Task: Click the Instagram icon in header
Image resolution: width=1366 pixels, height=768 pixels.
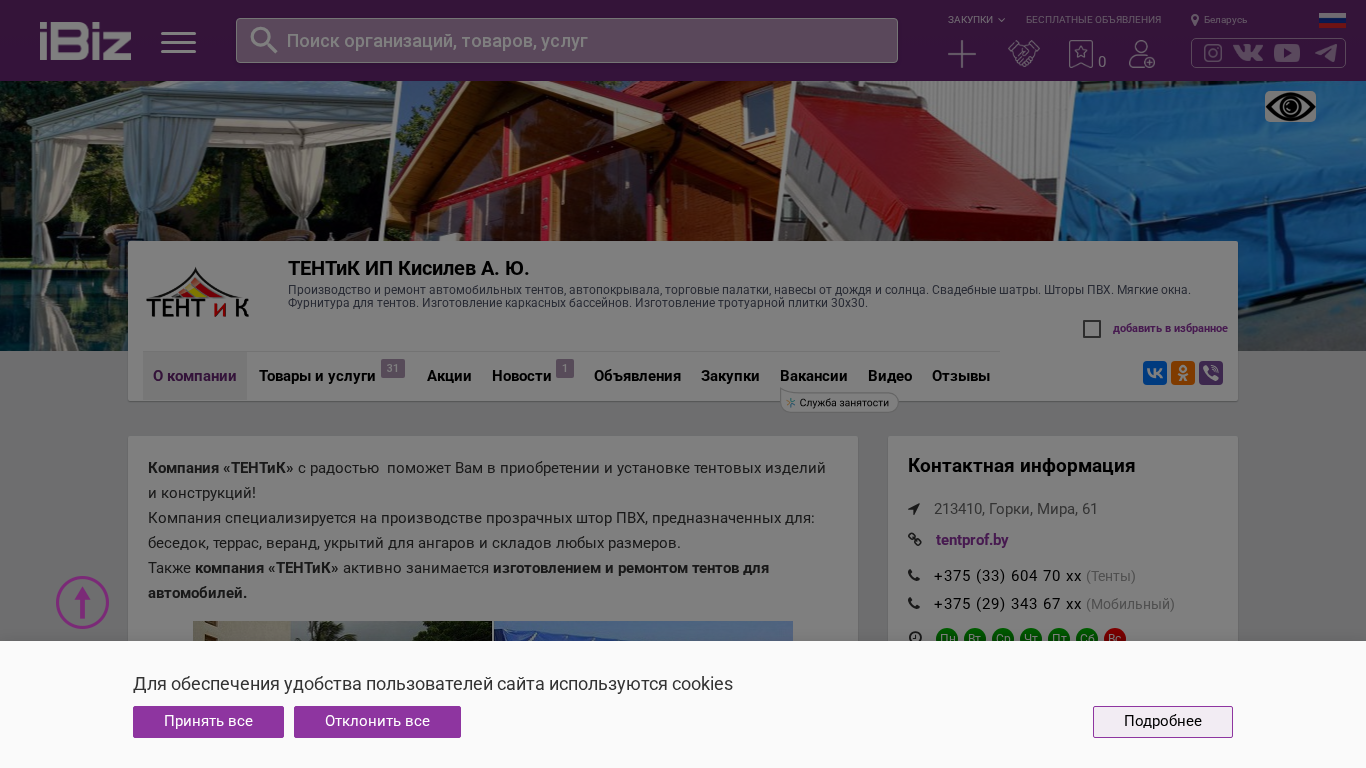Action: [1212, 53]
